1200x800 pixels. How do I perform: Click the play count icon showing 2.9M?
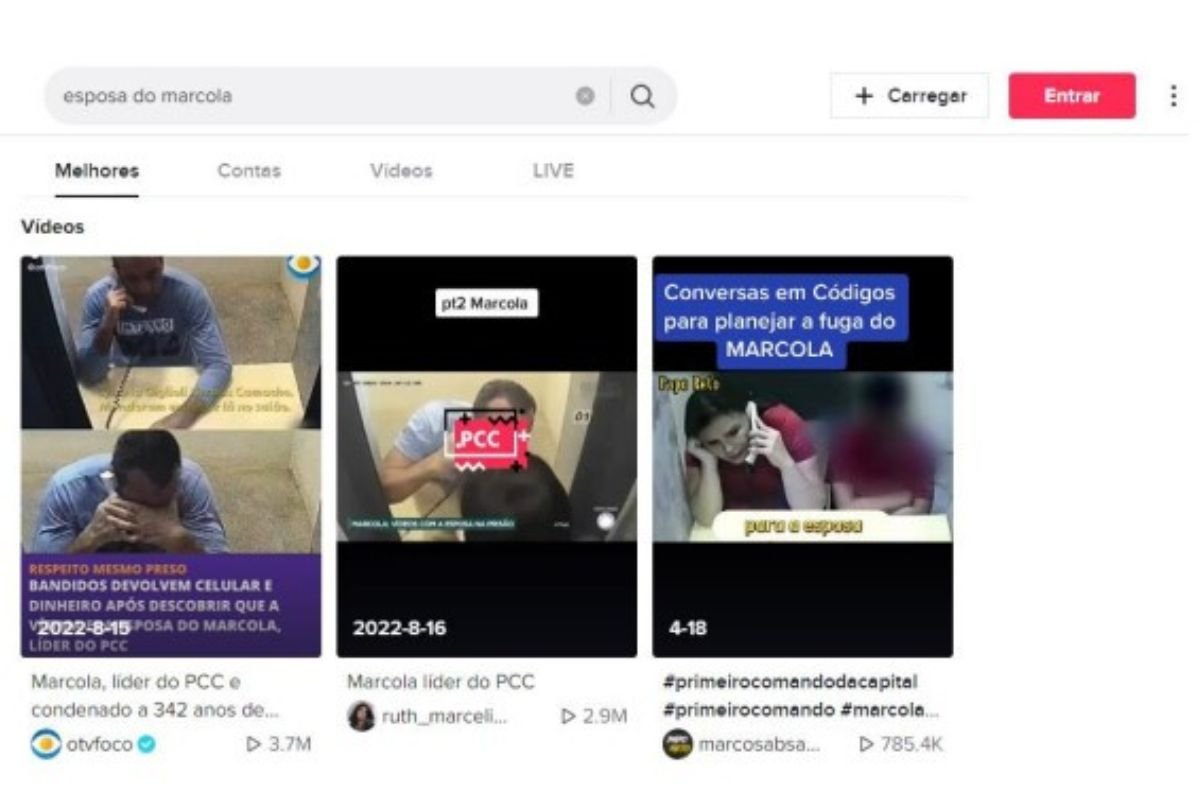coord(569,716)
